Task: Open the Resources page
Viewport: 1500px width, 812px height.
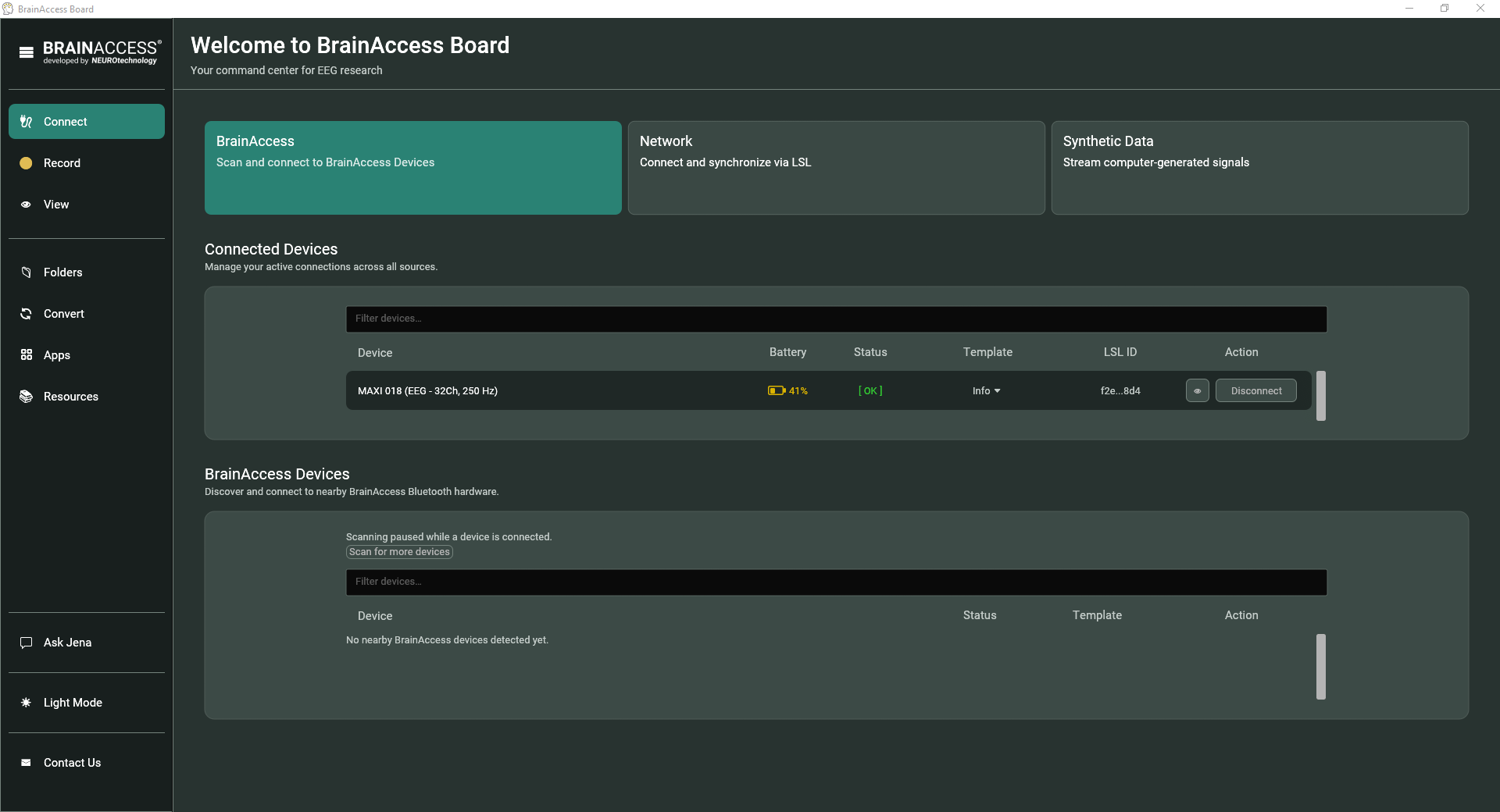Action: pos(87,397)
